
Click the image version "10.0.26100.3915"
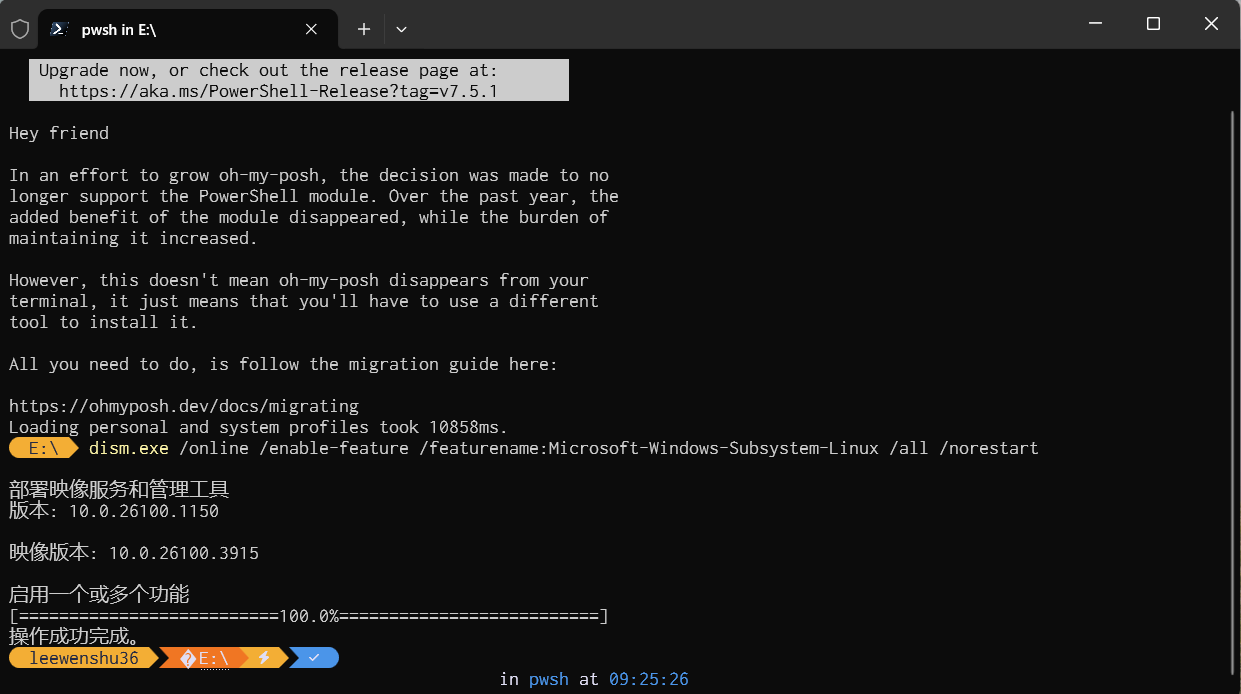184,553
